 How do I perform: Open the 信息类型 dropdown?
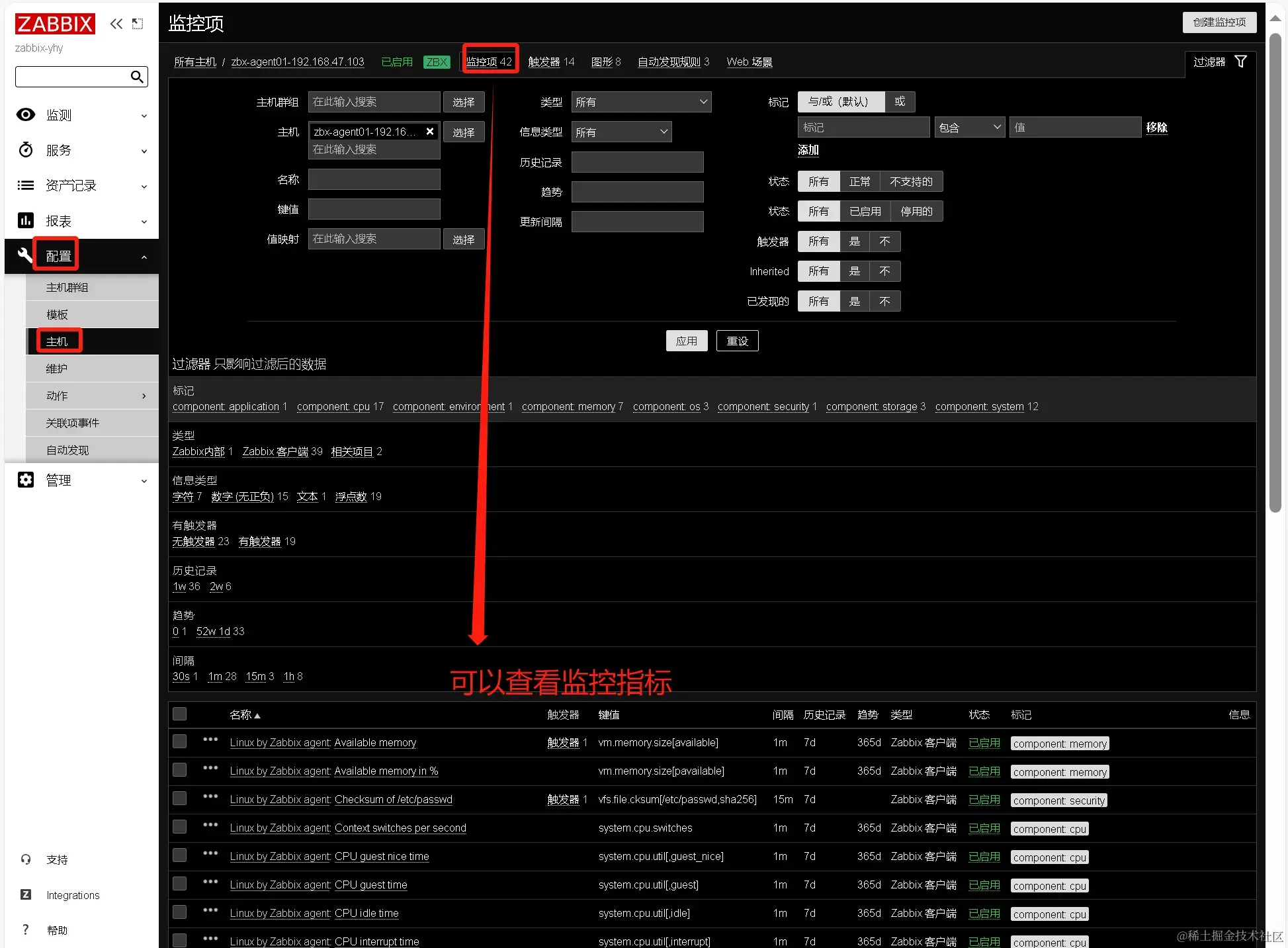coord(621,132)
